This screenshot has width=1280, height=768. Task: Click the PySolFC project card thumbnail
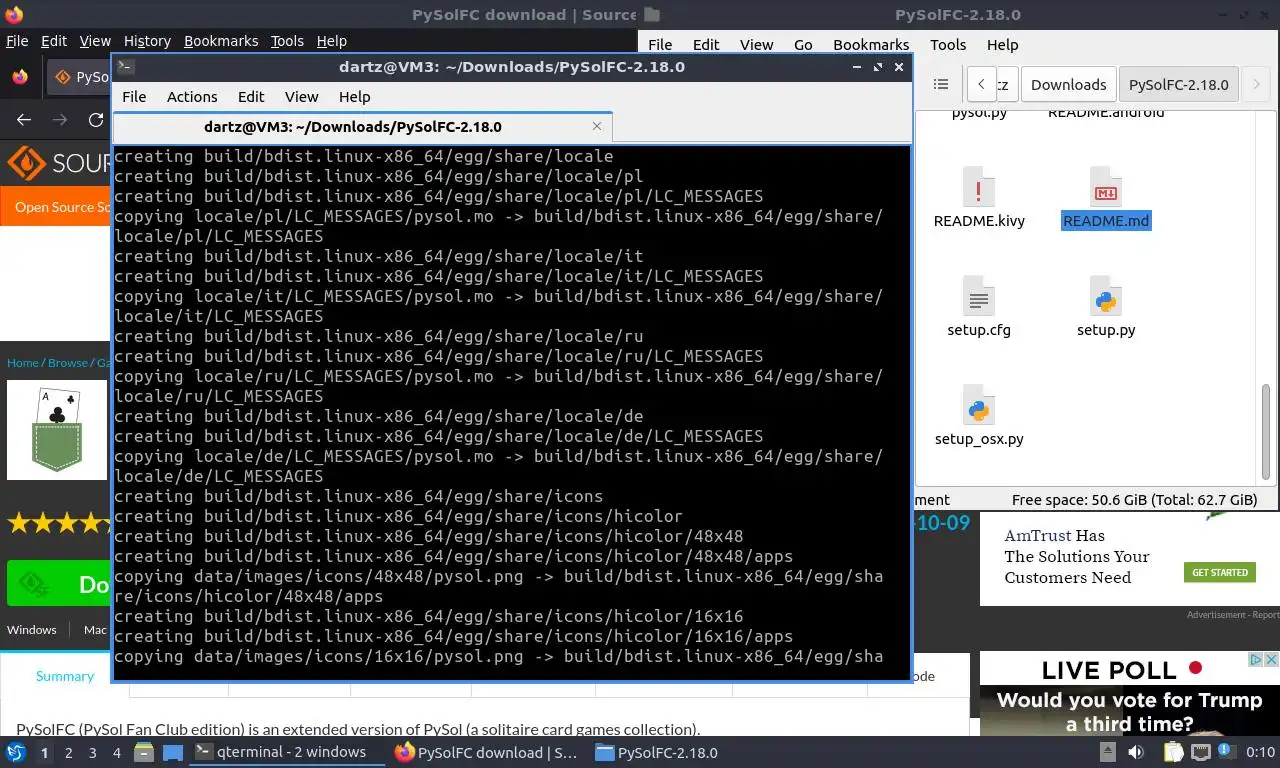(57, 429)
